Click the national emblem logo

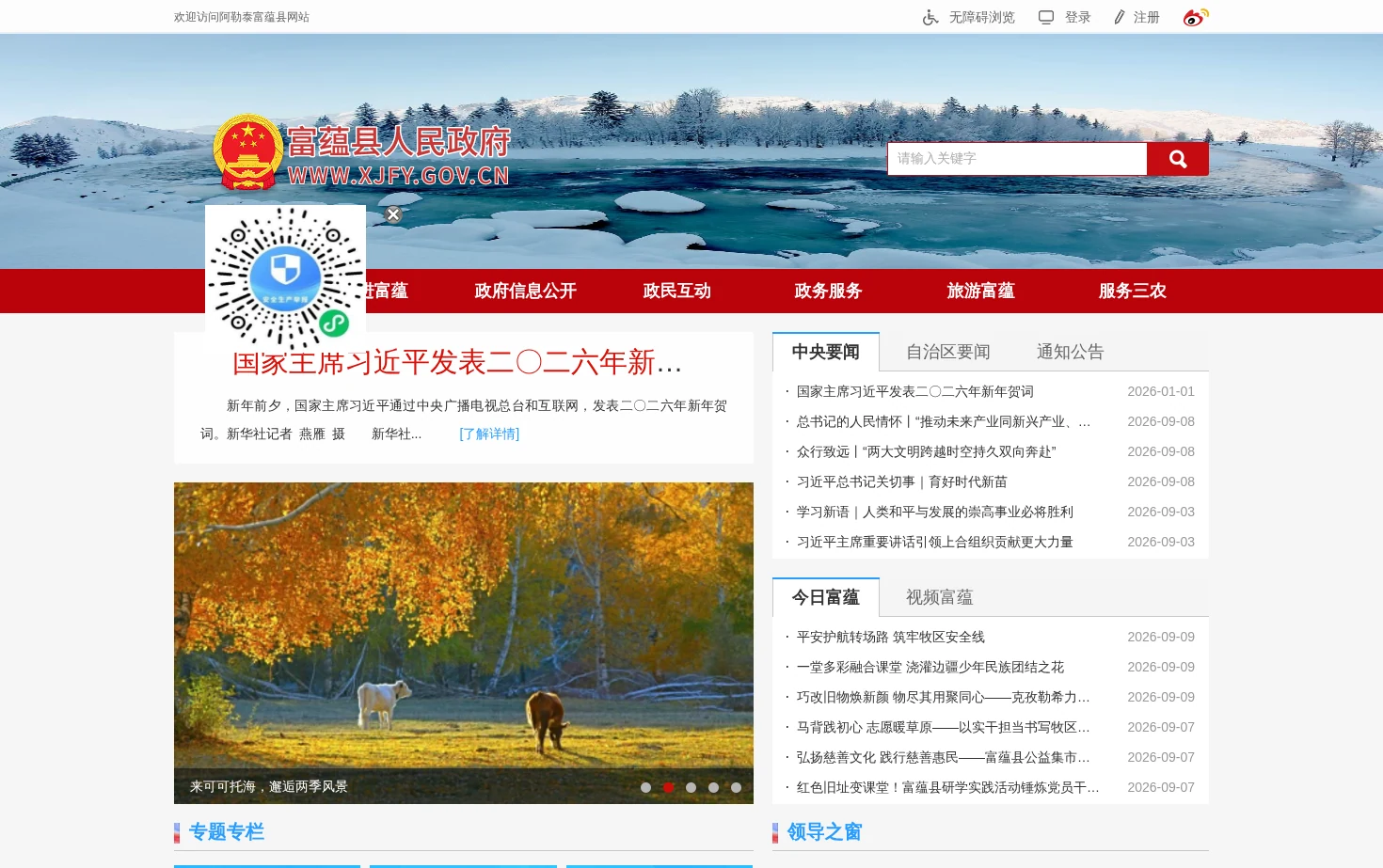pyautogui.click(x=248, y=153)
